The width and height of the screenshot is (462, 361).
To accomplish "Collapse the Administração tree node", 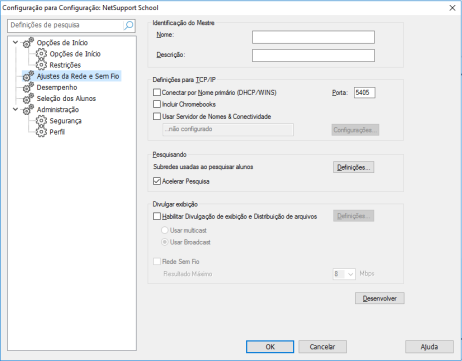I will tap(15, 109).
